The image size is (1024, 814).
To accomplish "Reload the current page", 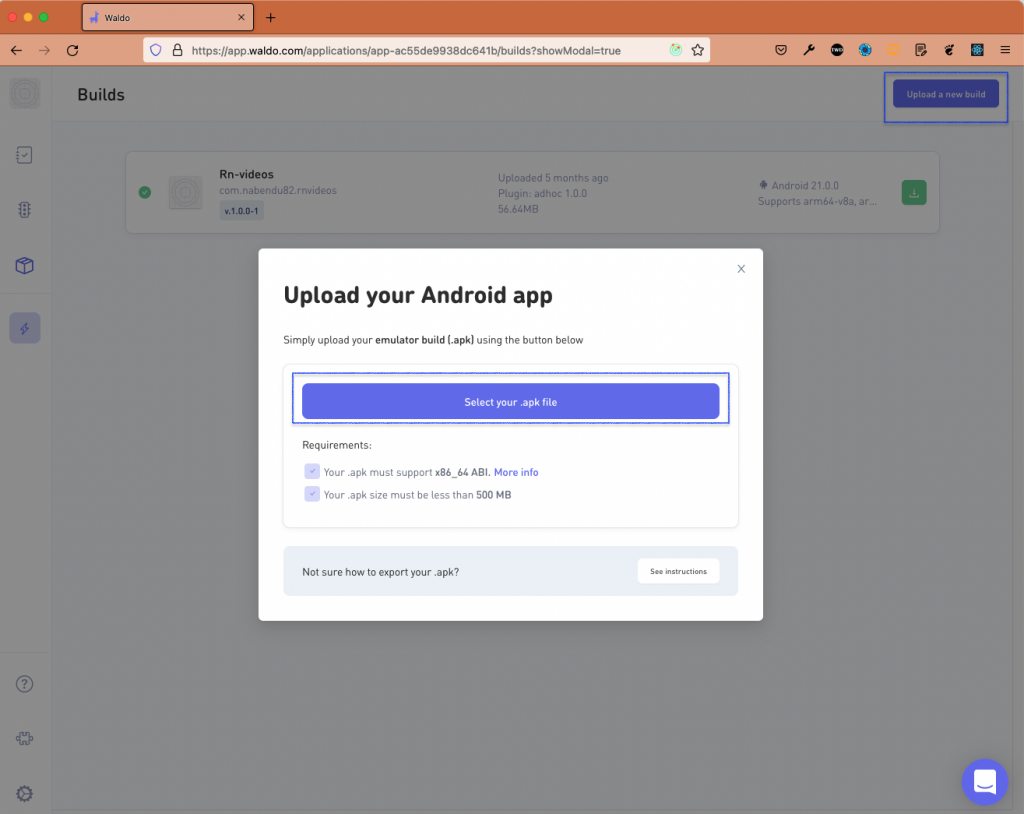I will coord(72,50).
